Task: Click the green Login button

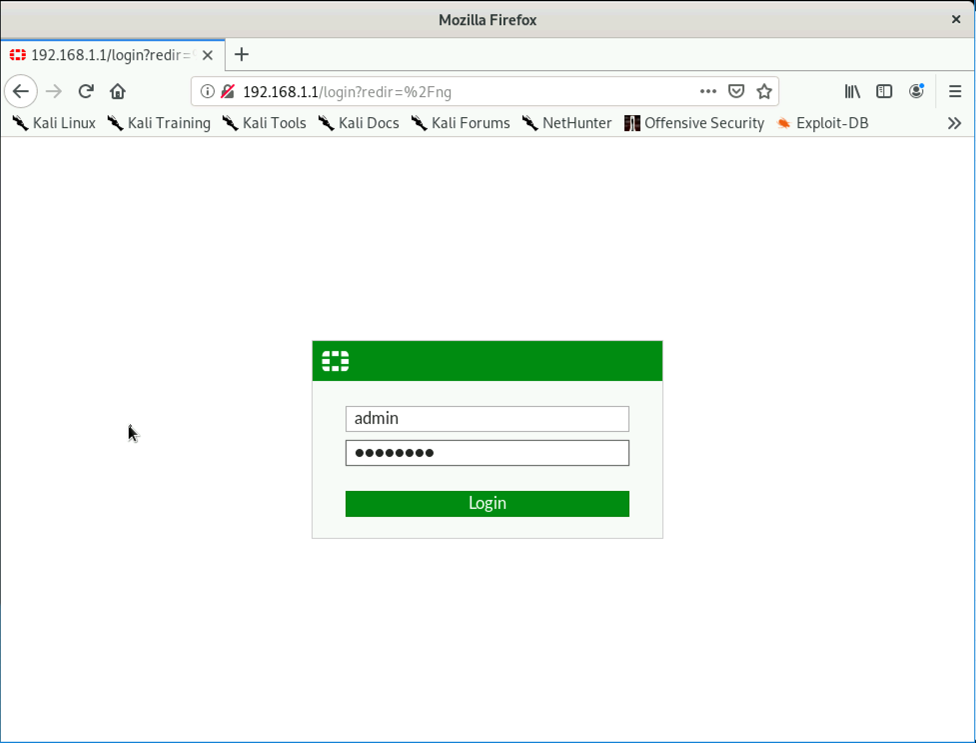Action: point(487,503)
